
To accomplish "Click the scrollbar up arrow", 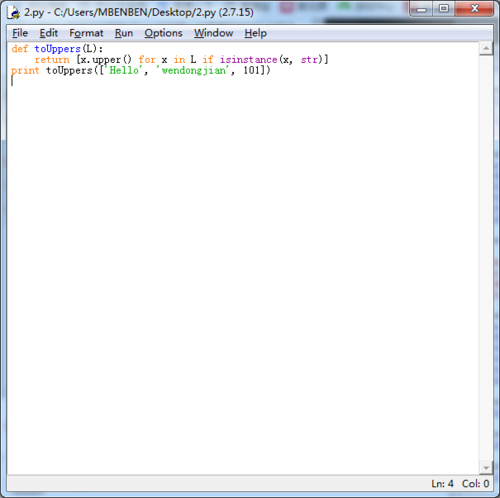I will click(x=486, y=49).
